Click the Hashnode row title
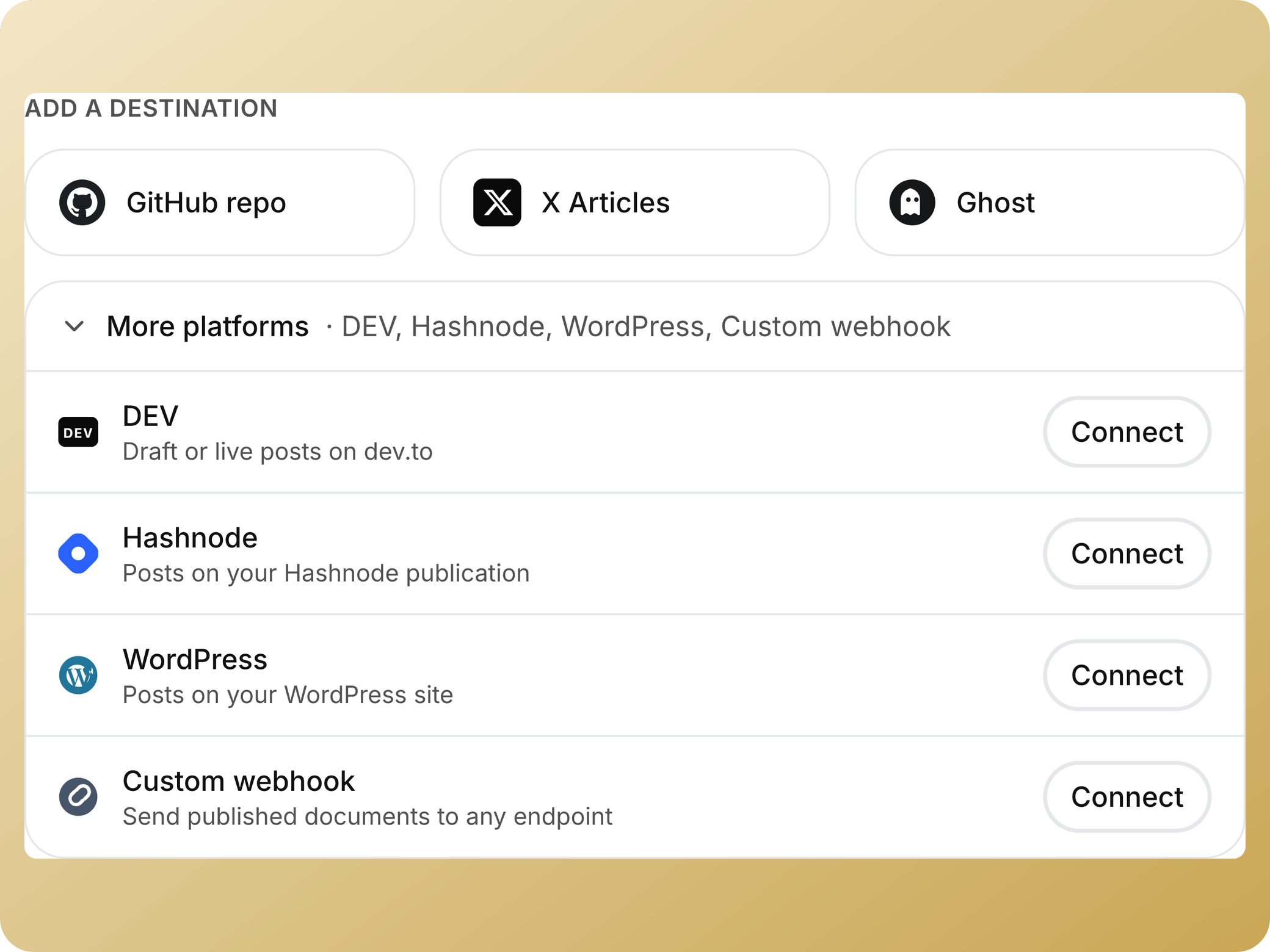The width and height of the screenshot is (1270, 952). pyautogui.click(x=191, y=538)
